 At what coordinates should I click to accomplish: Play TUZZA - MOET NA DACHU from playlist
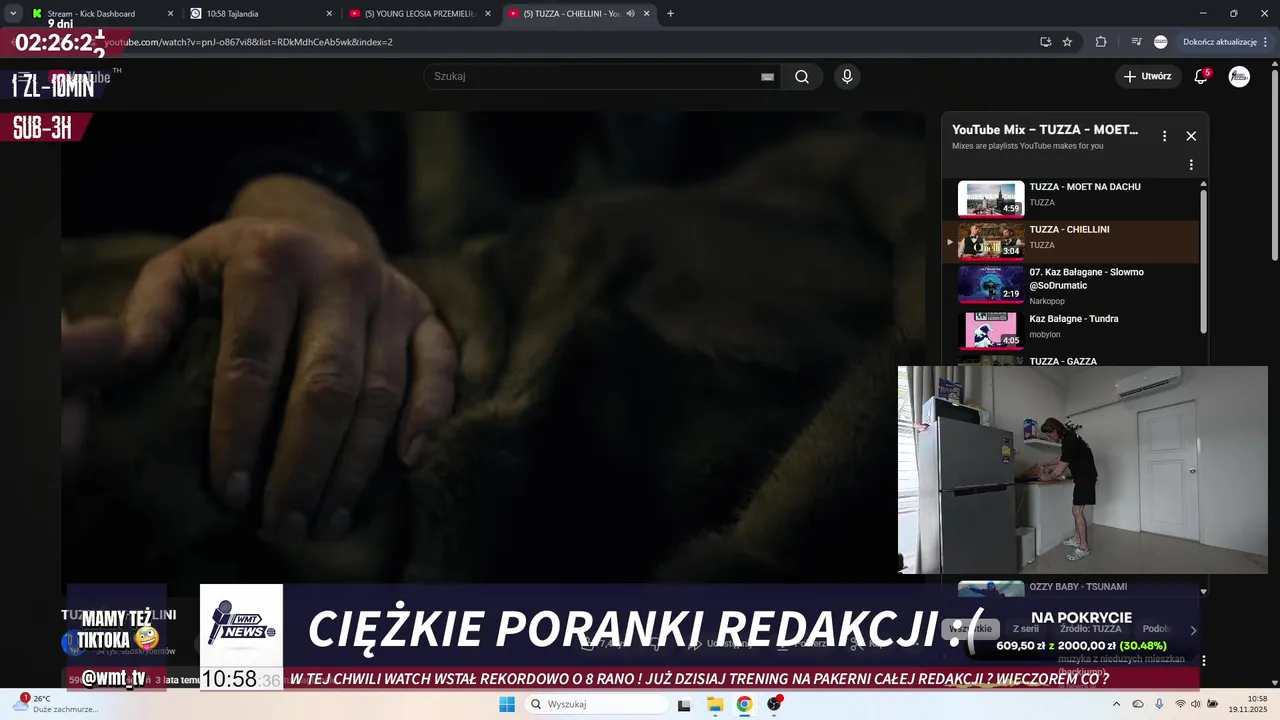(x=1072, y=199)
